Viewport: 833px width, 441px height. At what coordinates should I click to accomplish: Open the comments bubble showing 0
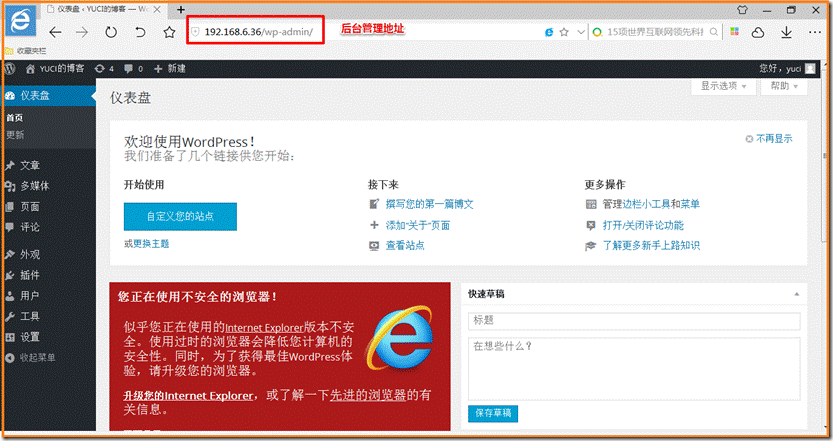point(133,69)
